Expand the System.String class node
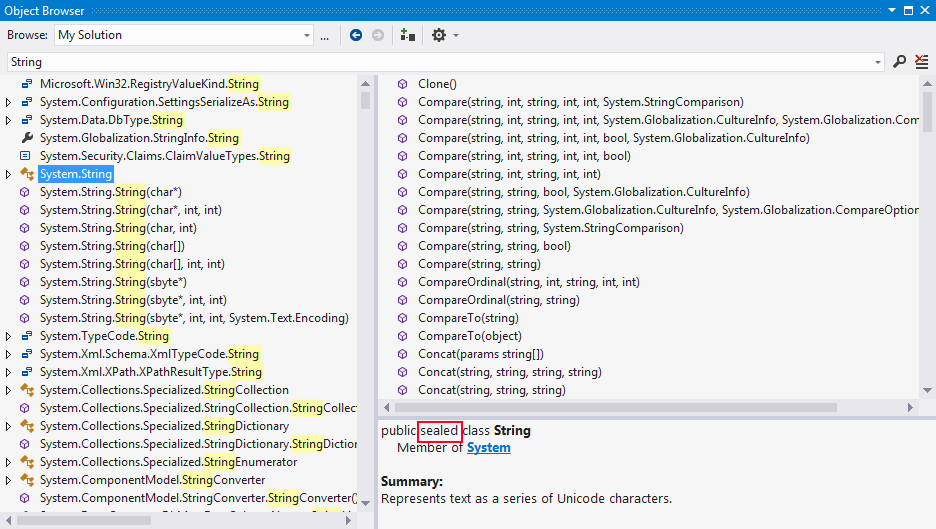 click(8, 174)
